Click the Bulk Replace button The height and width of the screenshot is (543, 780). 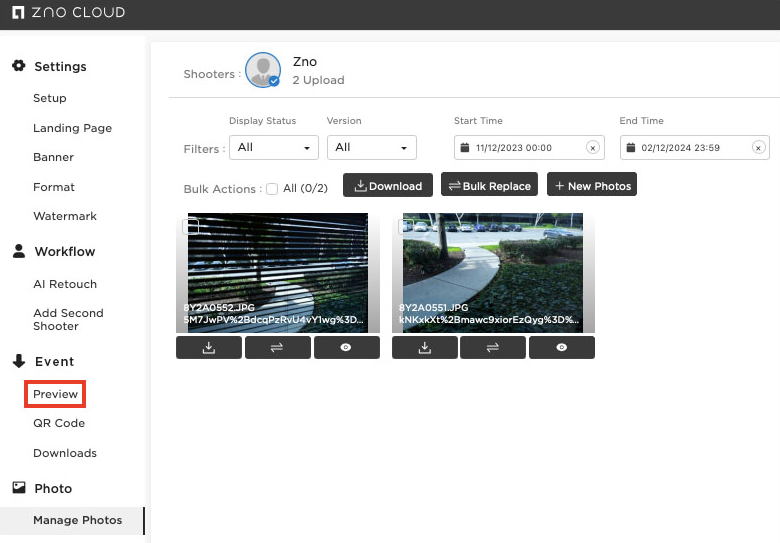click(489, 185)
